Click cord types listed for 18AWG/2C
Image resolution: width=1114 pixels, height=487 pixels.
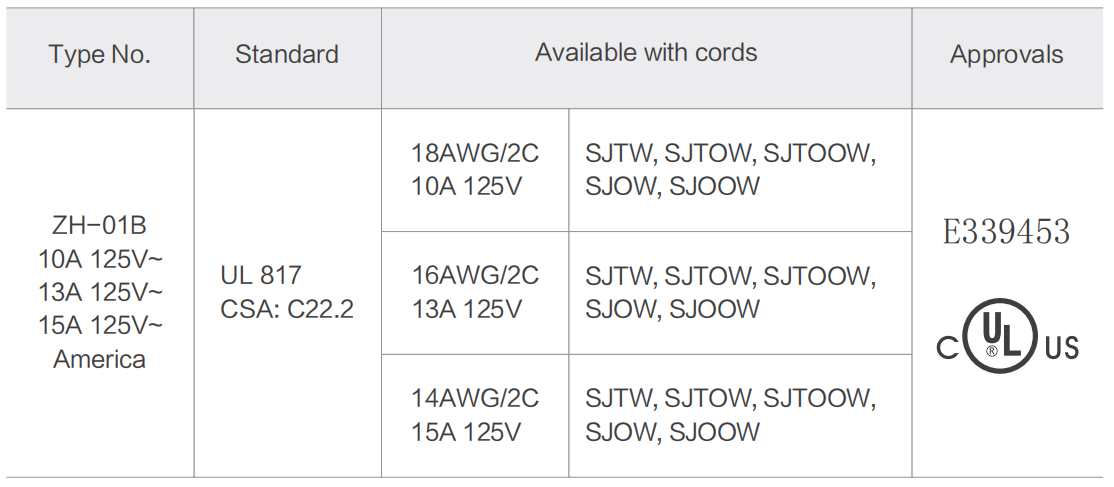coord(731,170)
